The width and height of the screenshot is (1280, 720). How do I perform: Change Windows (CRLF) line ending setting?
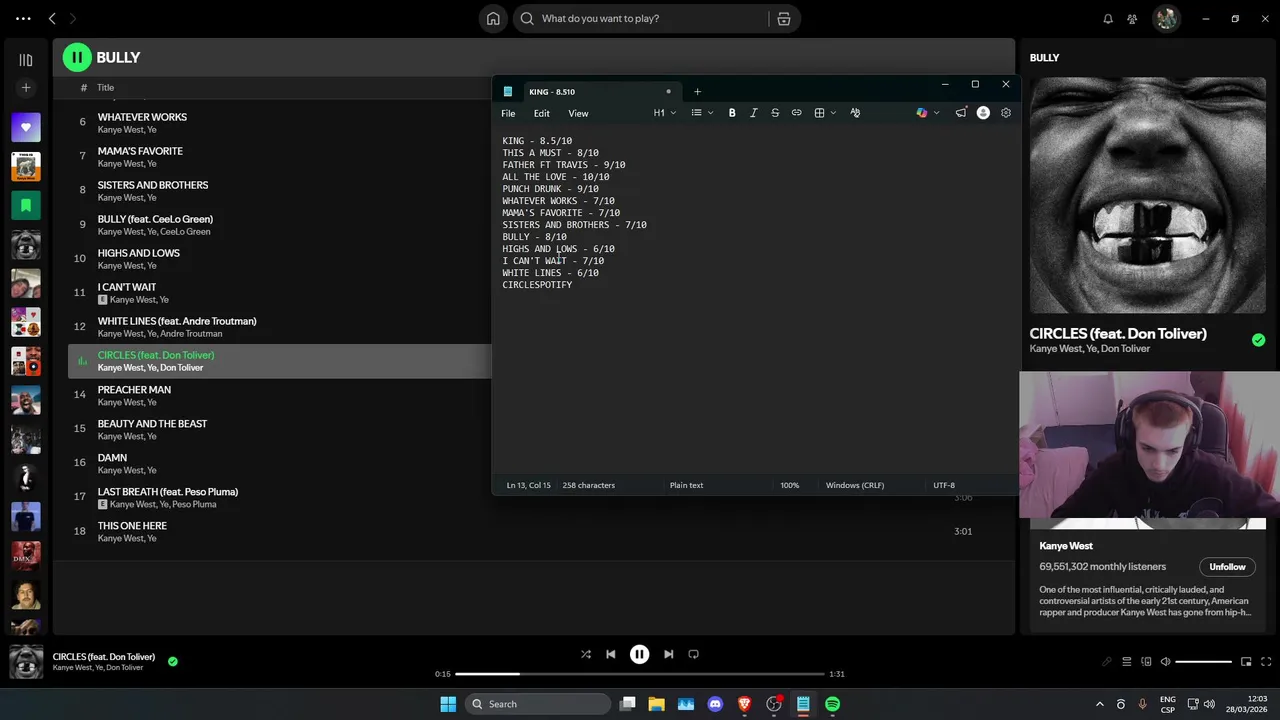pos(855,485)
